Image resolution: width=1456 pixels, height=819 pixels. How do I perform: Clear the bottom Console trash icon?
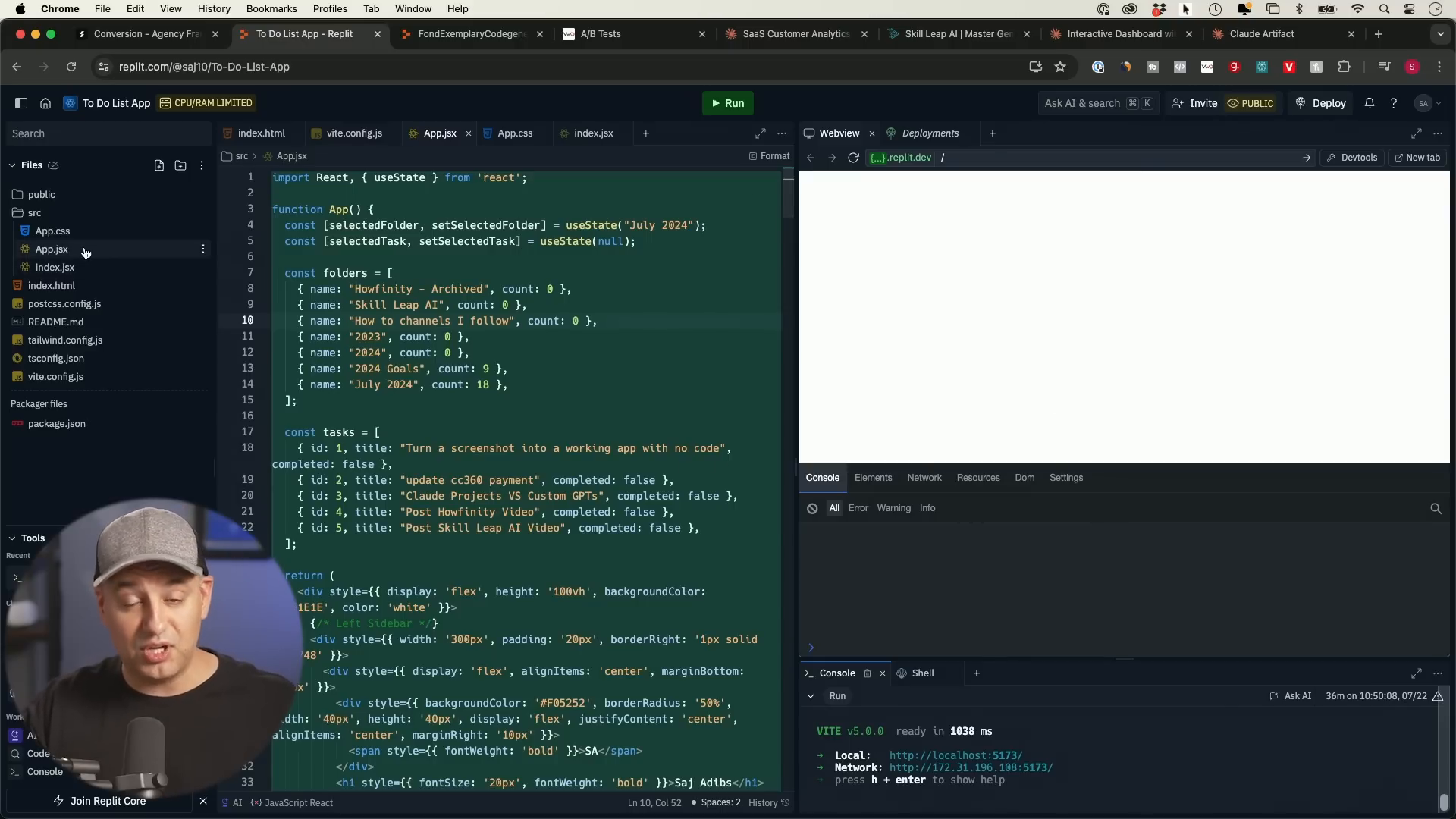click(868, 673)
